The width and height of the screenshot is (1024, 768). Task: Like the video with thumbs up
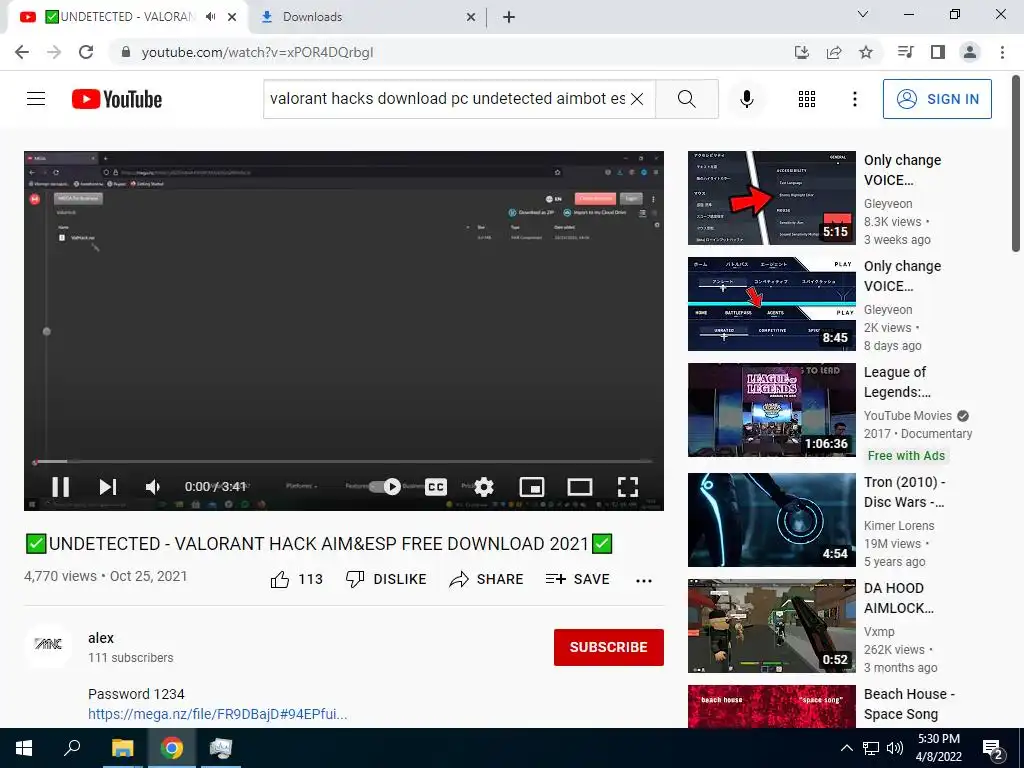[x=296, y=579]
